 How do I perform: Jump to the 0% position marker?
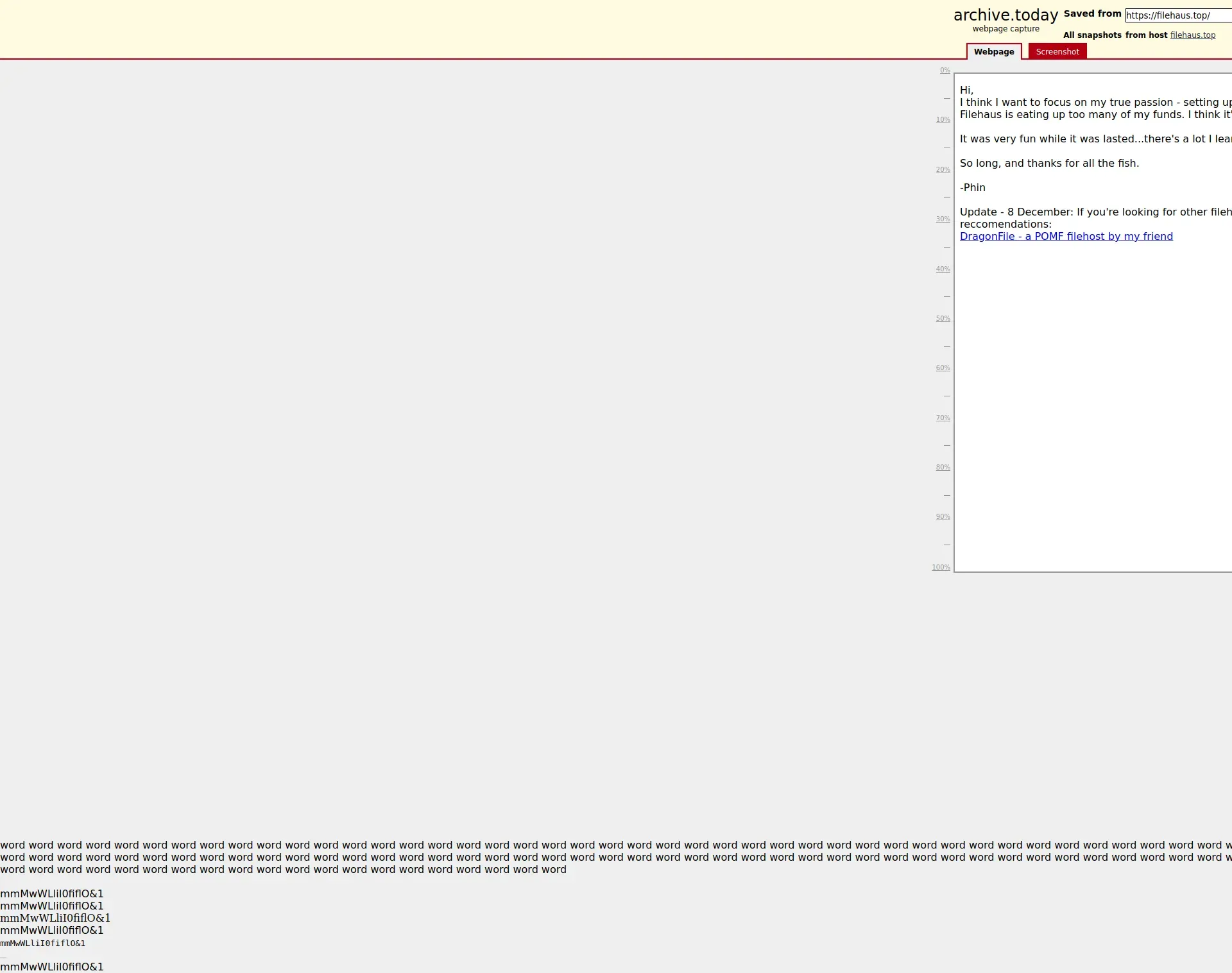click(x=945, y=71)
